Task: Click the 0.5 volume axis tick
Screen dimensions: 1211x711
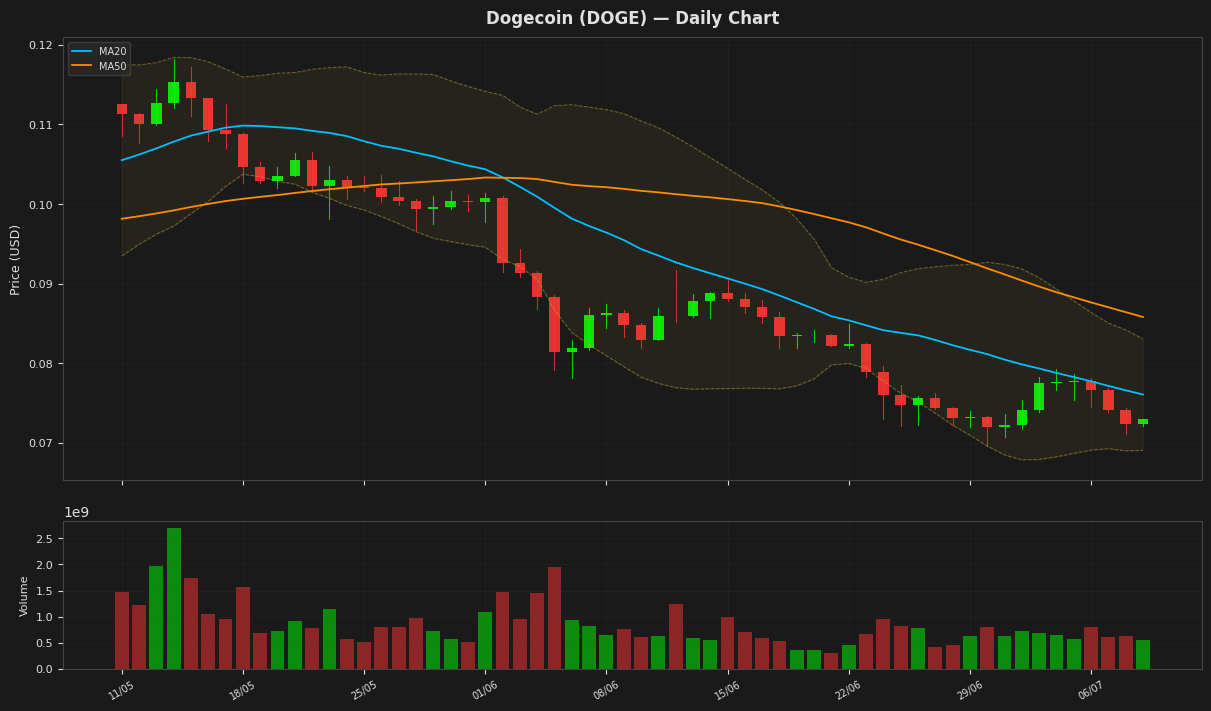Action: [x=44, y=643]
